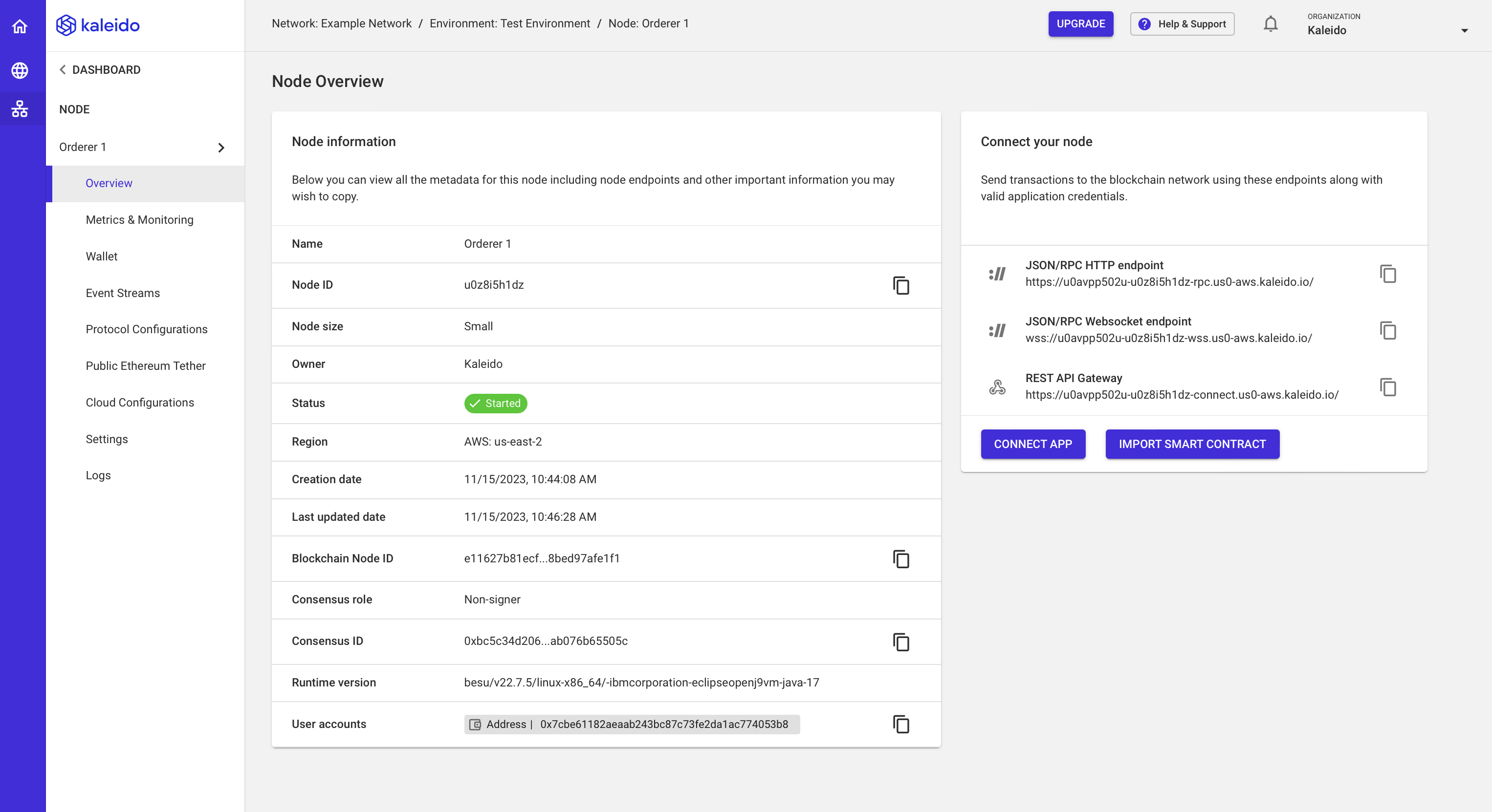Copy the Consensus ID value

(901, 642)
